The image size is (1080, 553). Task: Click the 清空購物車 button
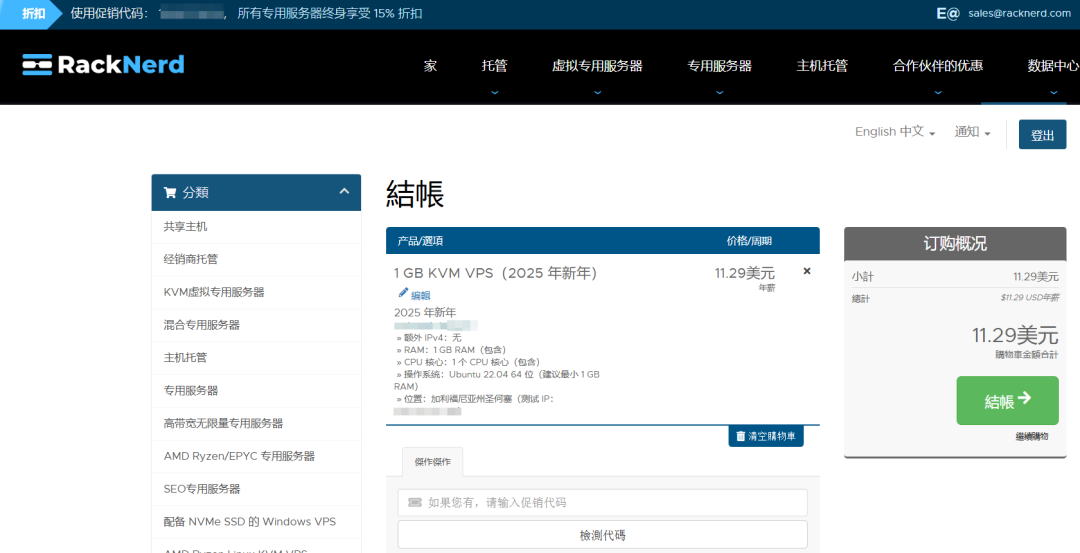coord(766,436)
